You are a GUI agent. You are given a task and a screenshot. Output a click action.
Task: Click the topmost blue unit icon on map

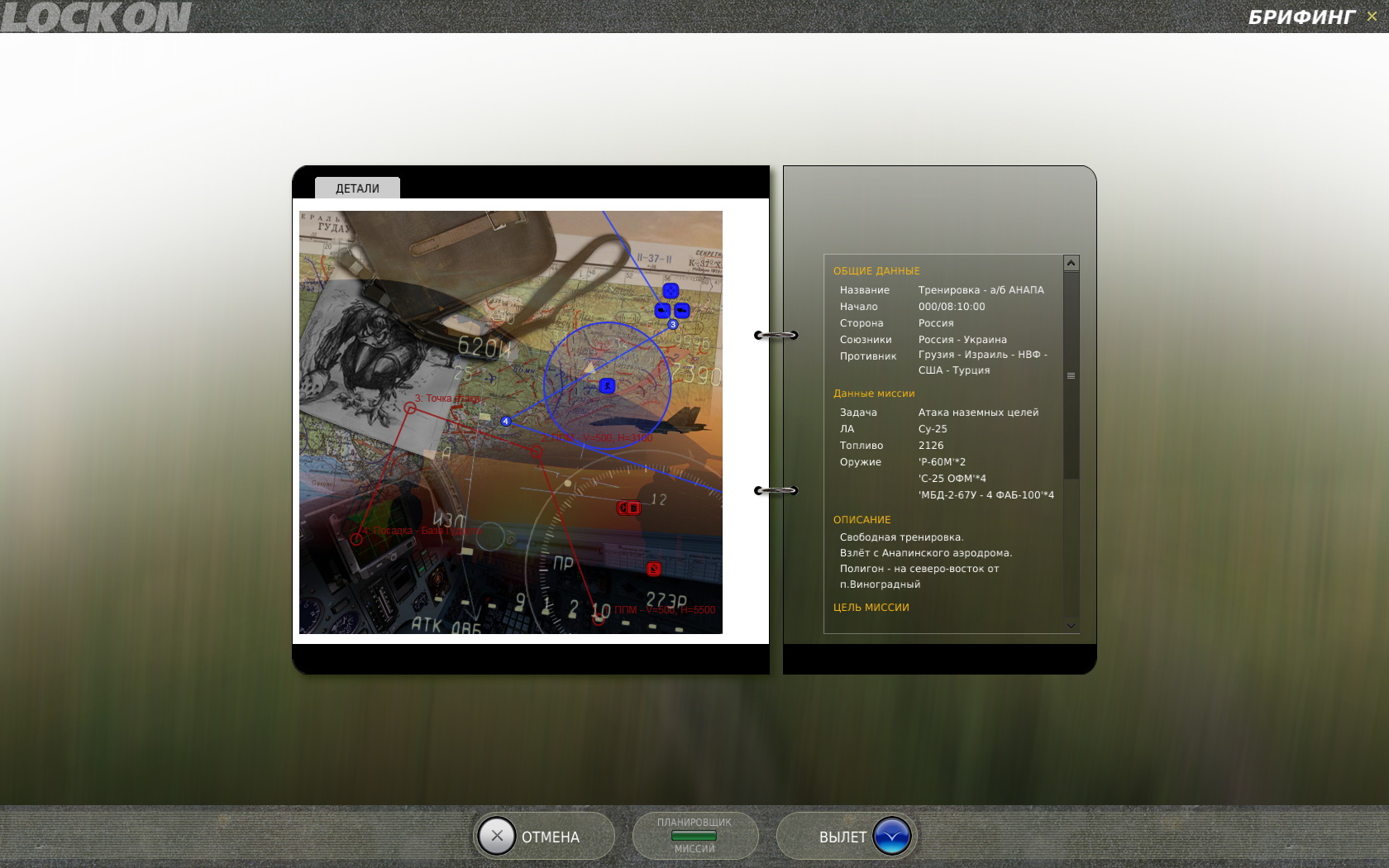[671, 291]
